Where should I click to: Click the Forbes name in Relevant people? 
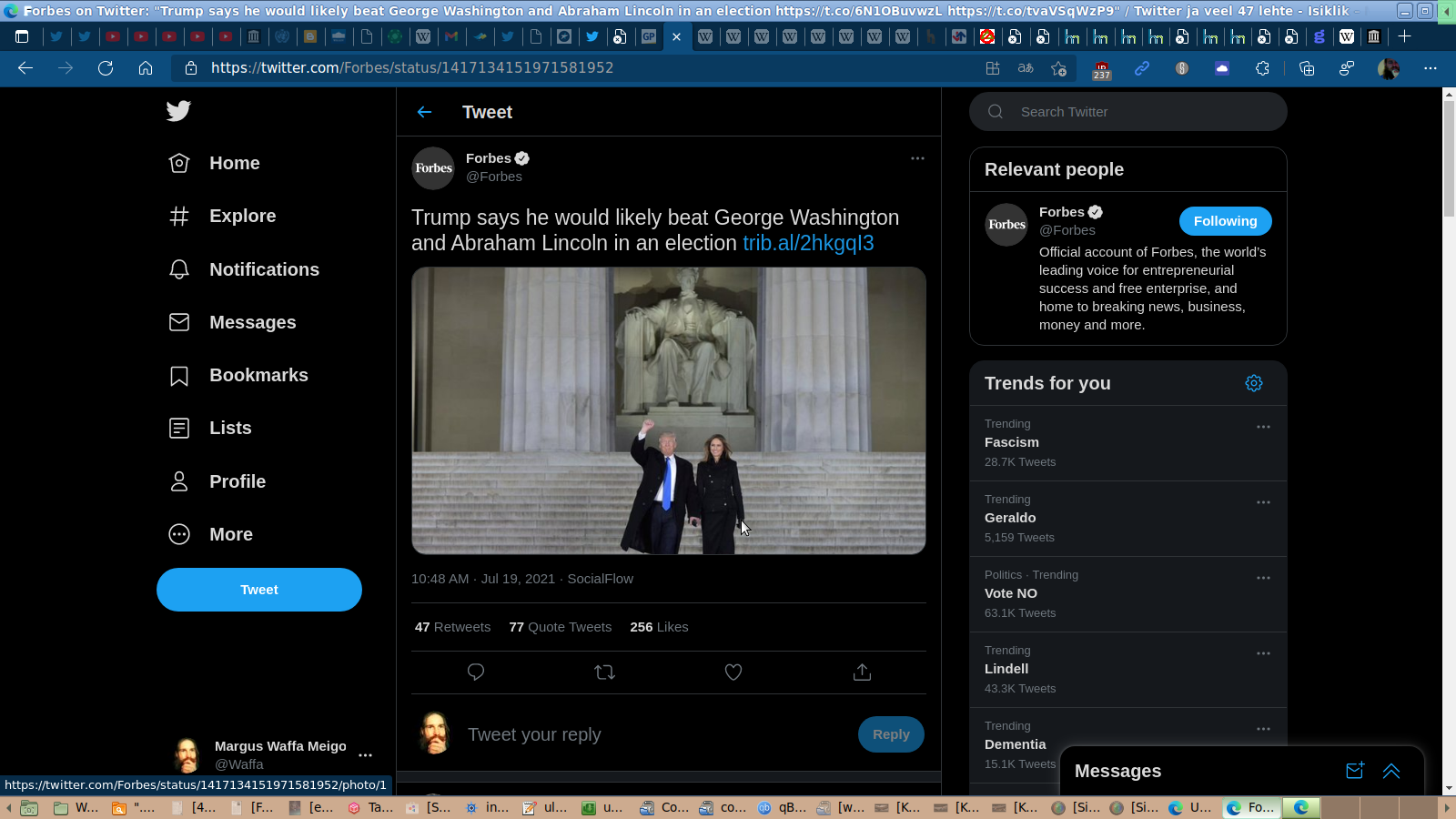[1062, 212]
